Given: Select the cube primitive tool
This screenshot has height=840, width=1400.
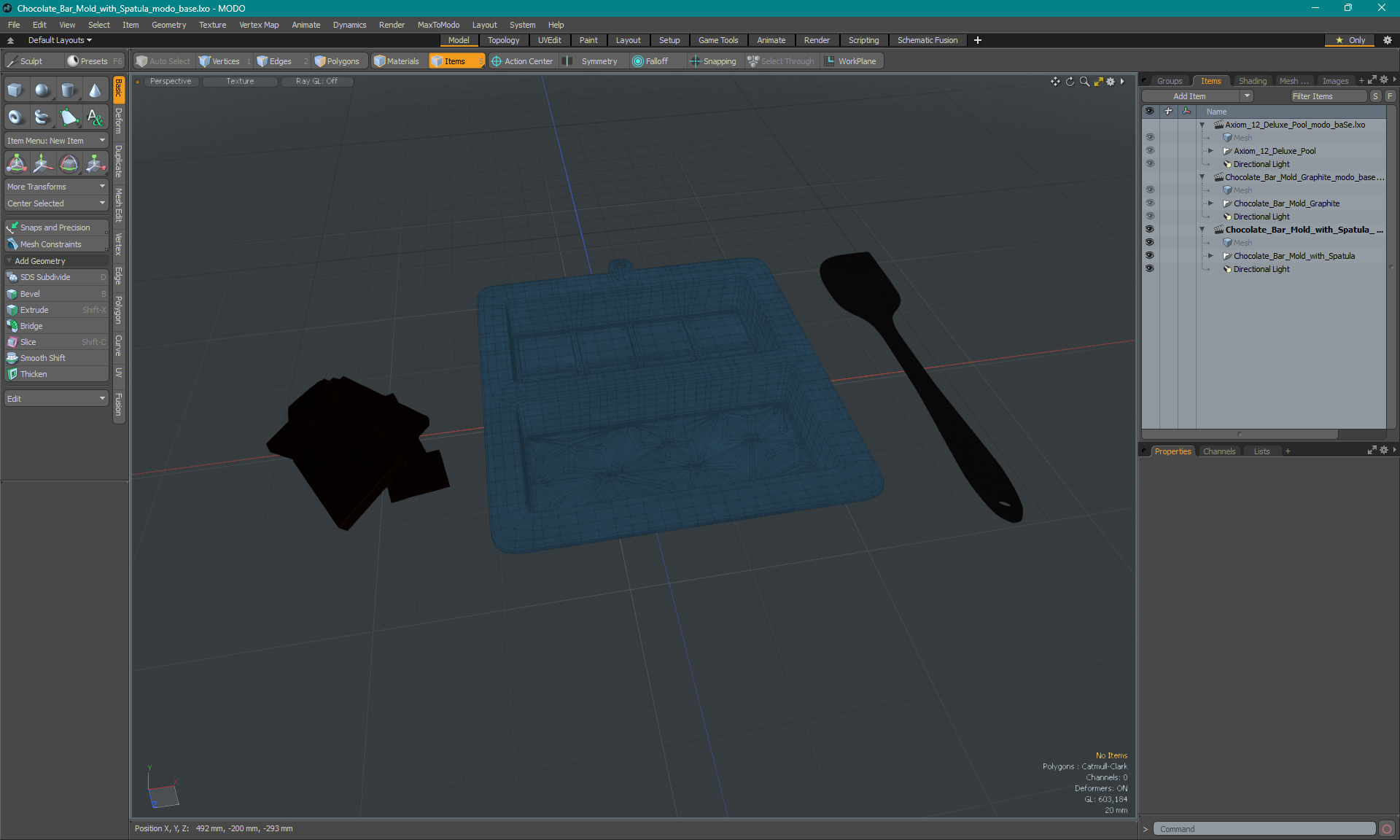Looking at the screenshot, I should [x=16, y=90].
